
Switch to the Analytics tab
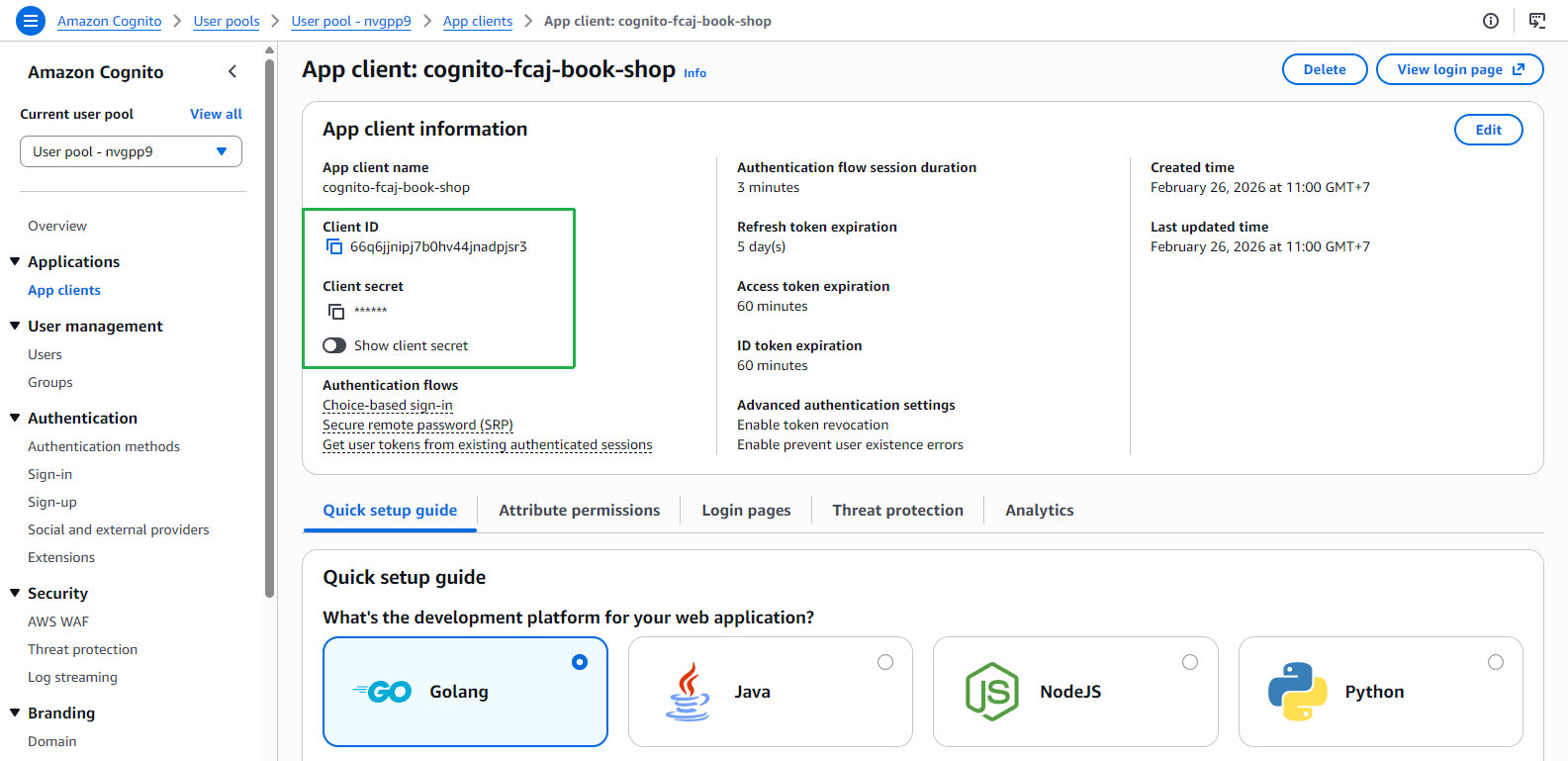[1040, 511]
